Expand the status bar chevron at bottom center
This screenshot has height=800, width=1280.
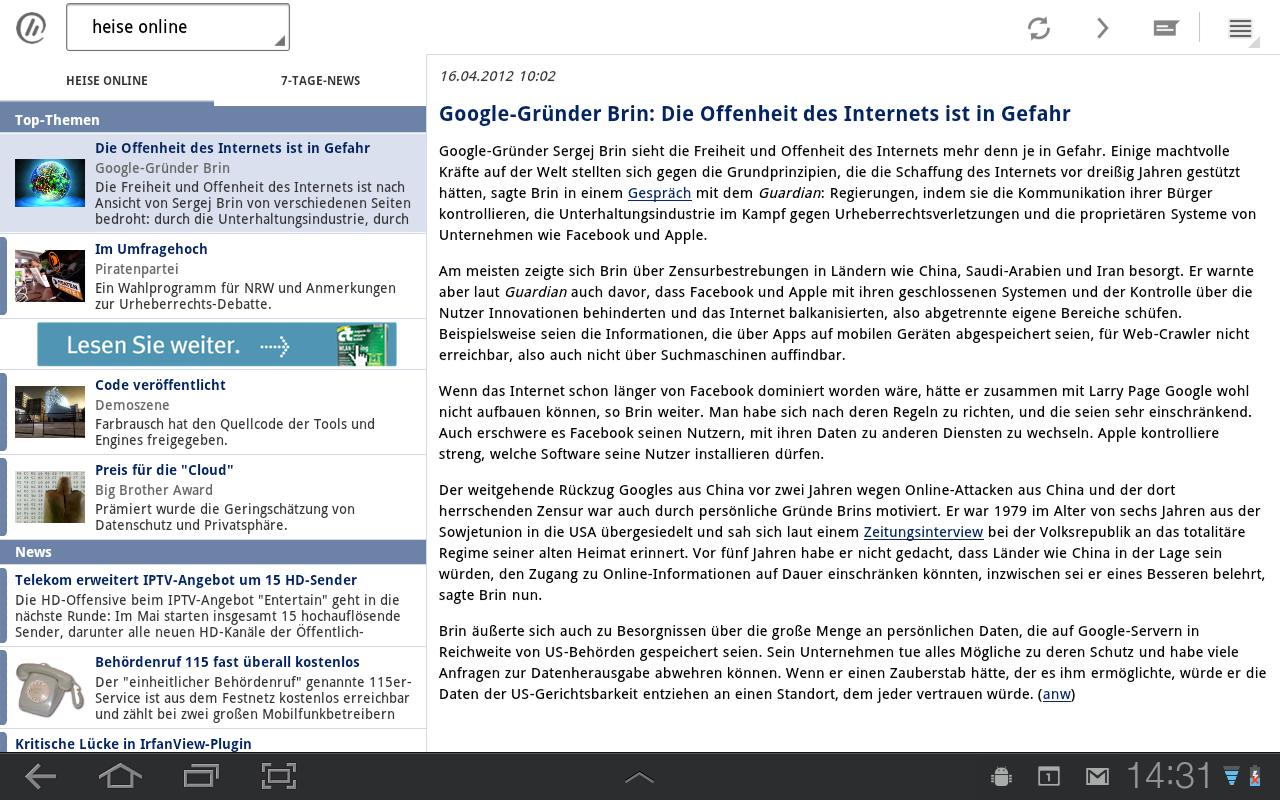click(639, 776)
